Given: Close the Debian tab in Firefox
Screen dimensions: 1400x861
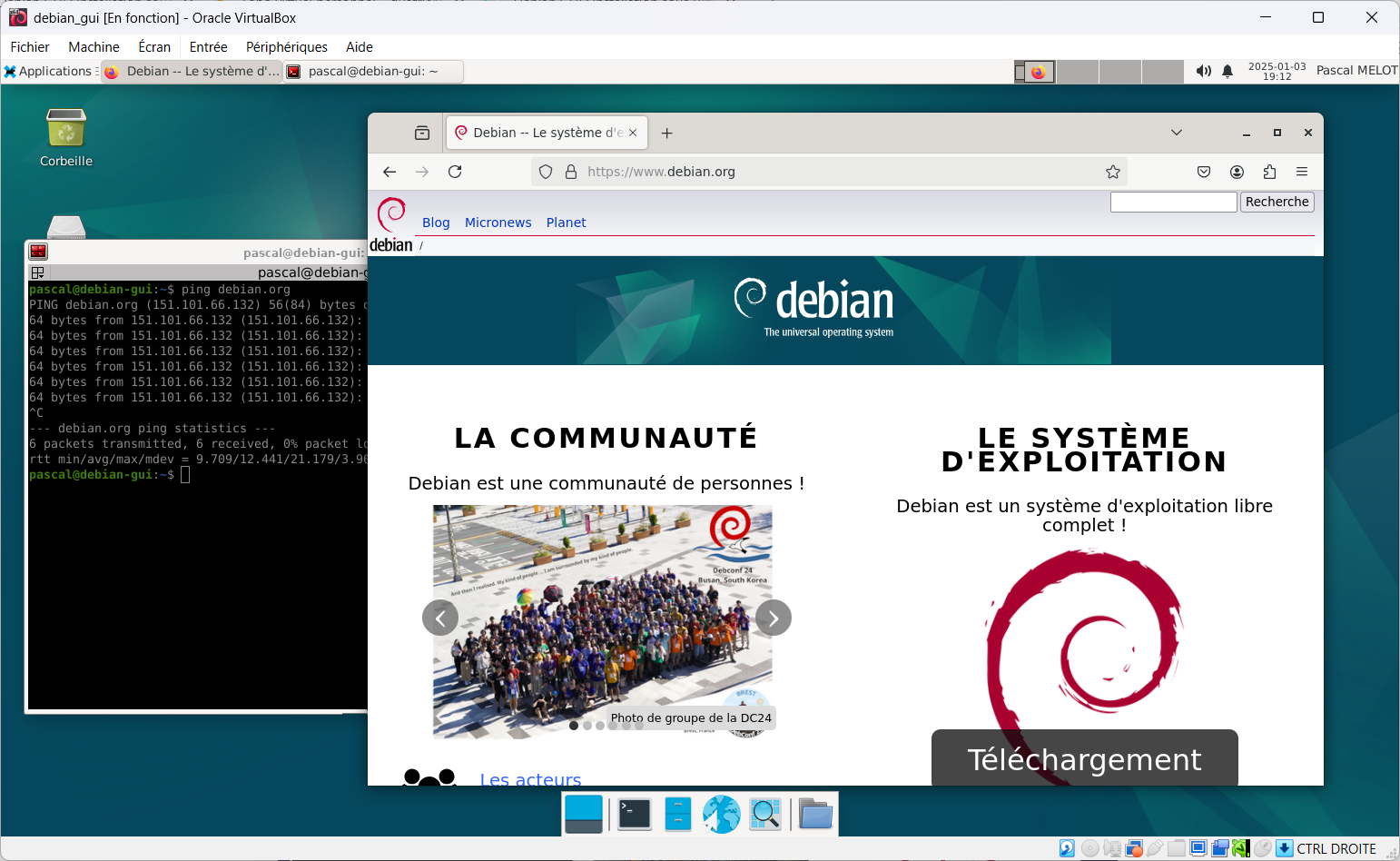Looking at the screenshot, I should click(x=633, y=133).
